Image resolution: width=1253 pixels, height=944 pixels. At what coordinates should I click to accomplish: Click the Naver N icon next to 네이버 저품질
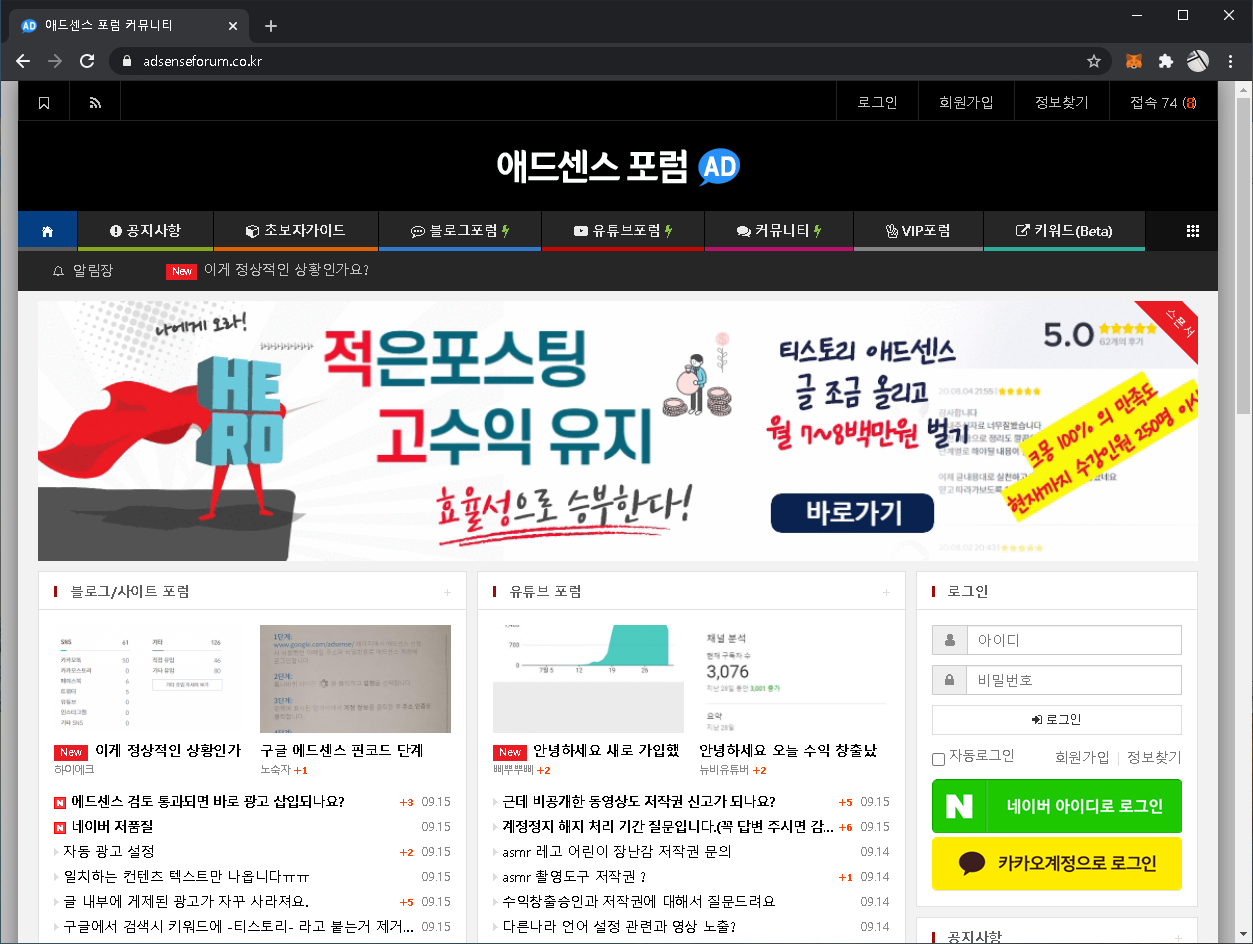(x=59, y=827)
